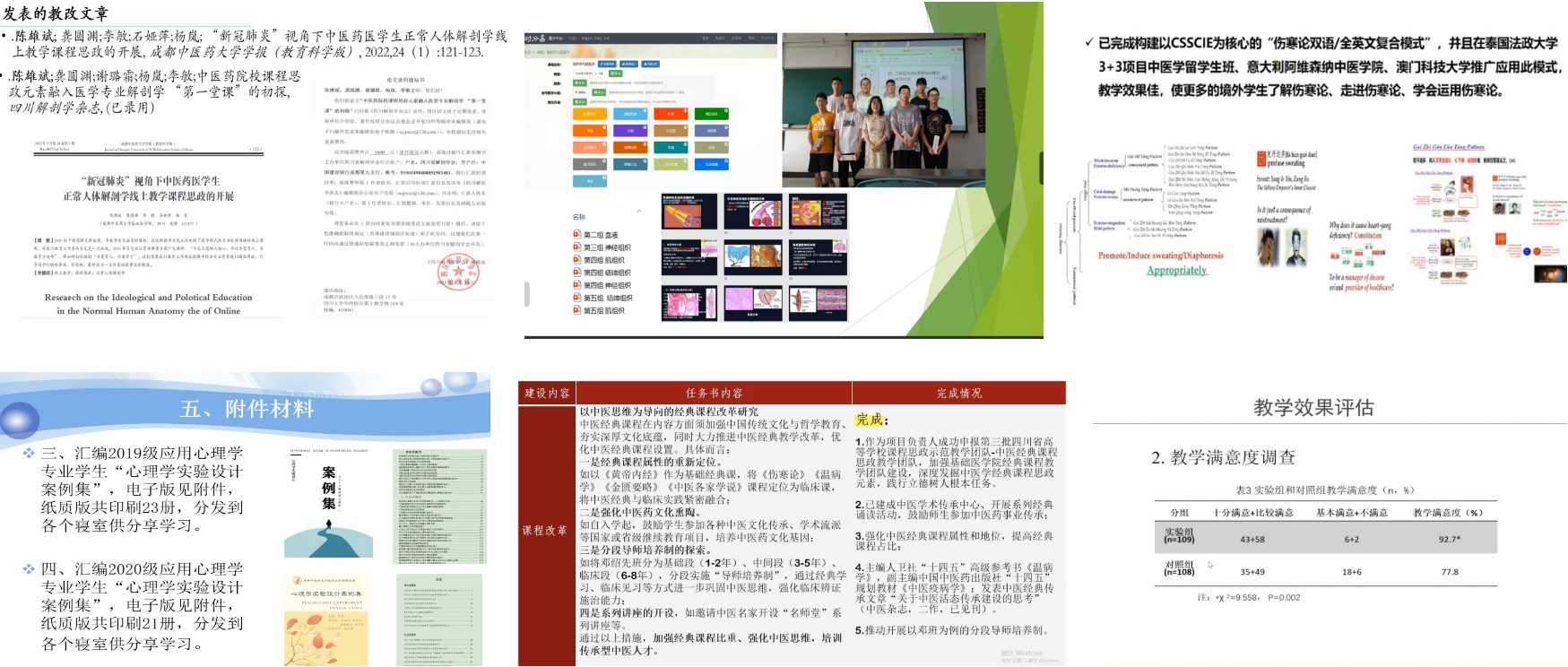Click the 对分易 logo in the dark header
1568x667 pixels.
coord(535,39)
